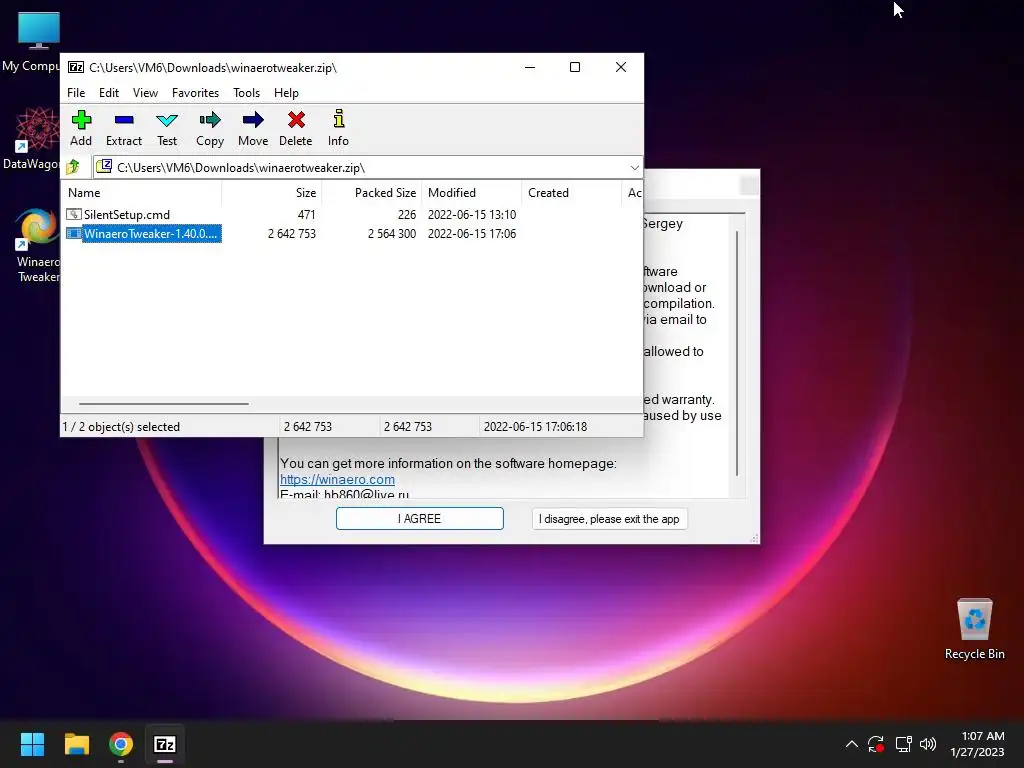This screenshot has width=1024, height=768.
Task: Open the https://winaero.com link
Action: coord(337,479)
